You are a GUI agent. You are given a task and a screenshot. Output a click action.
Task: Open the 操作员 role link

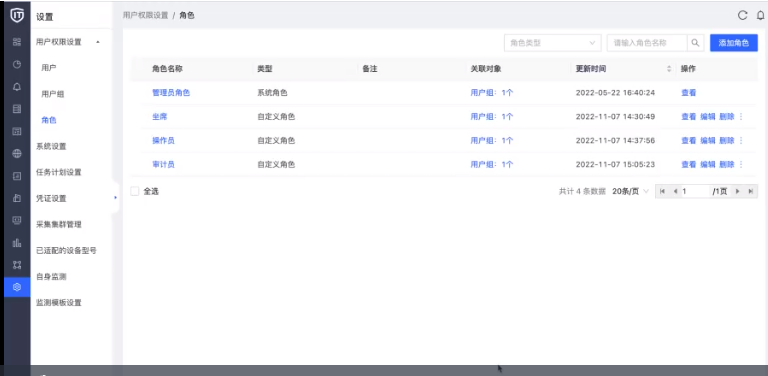[x=163, y=141]
